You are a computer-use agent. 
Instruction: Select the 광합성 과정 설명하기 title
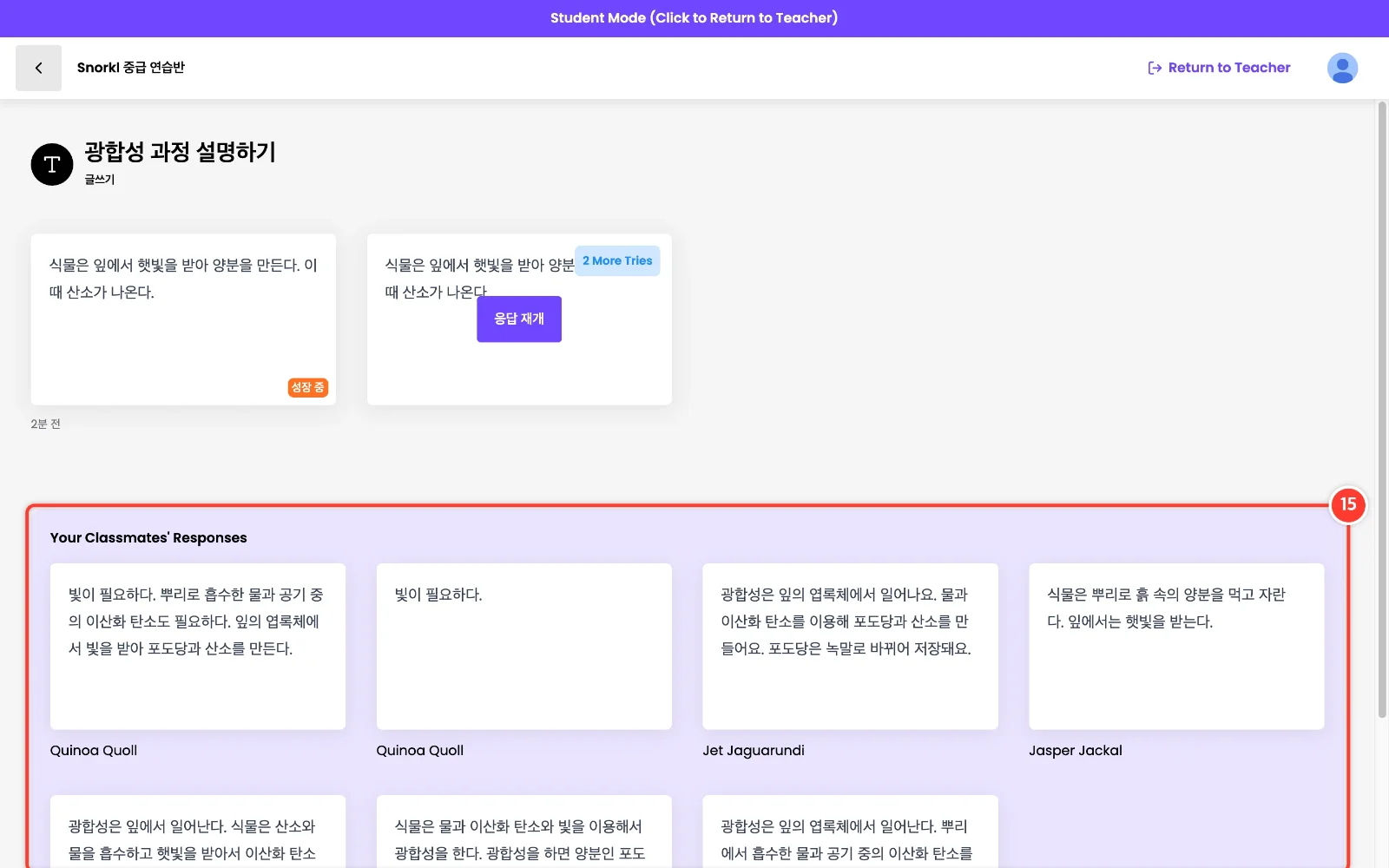pyautogui.click(x=180, y=152)
